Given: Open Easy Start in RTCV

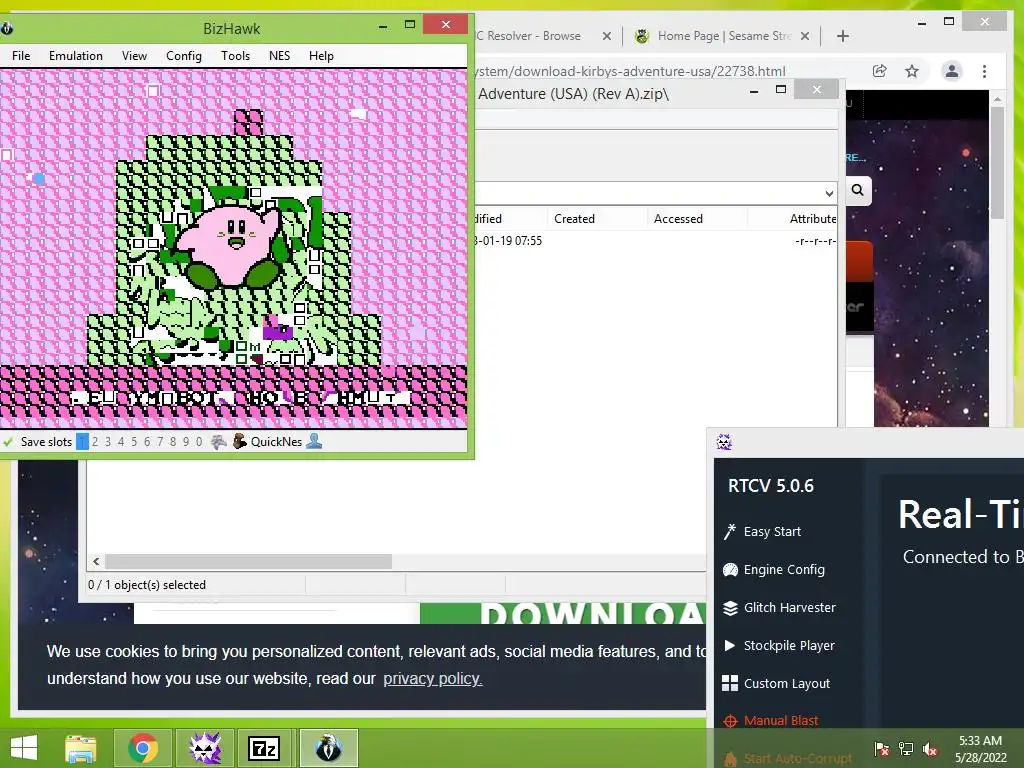Looking at the screenshot, I should (x=772, y=532).
